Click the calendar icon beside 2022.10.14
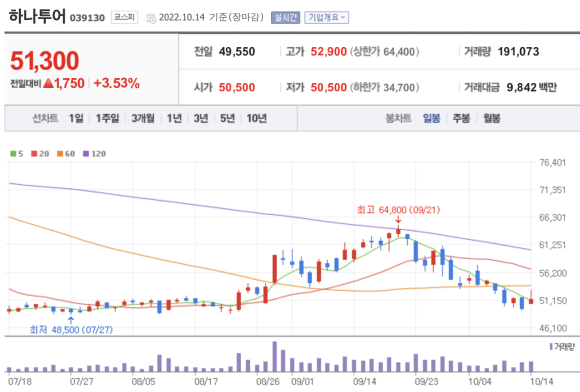 tap(151, 18)
